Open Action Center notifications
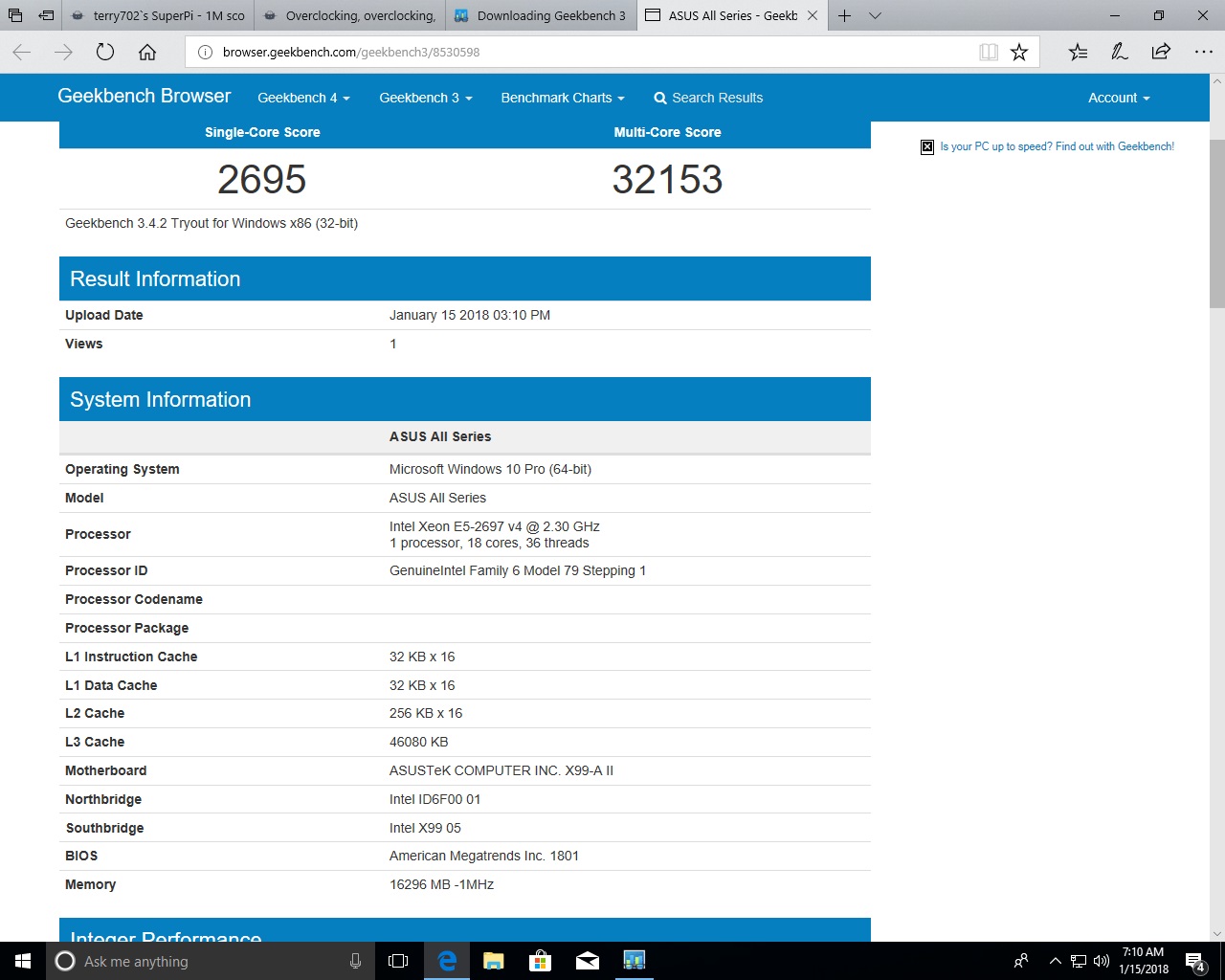 [1195, 961]
